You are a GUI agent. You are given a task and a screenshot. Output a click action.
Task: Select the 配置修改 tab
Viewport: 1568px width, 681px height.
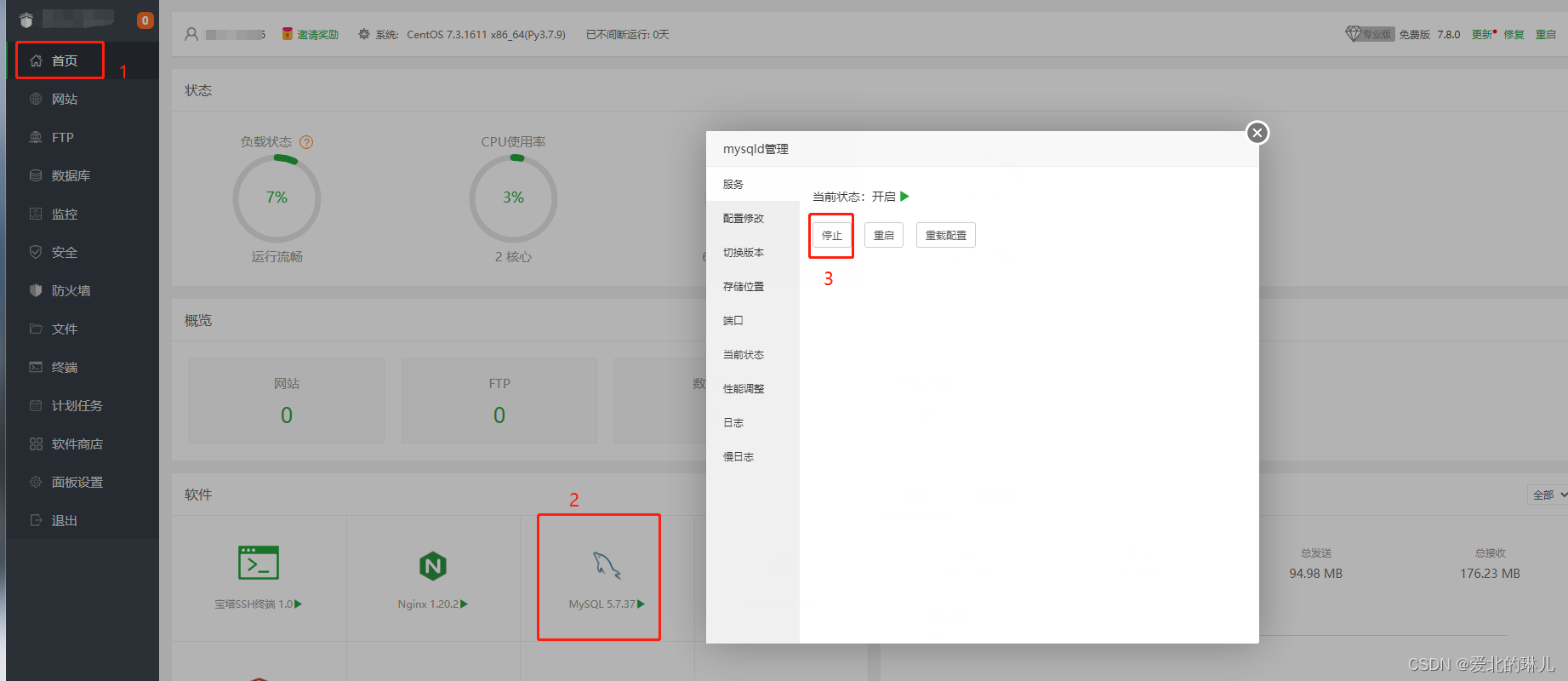coord(753,218)
